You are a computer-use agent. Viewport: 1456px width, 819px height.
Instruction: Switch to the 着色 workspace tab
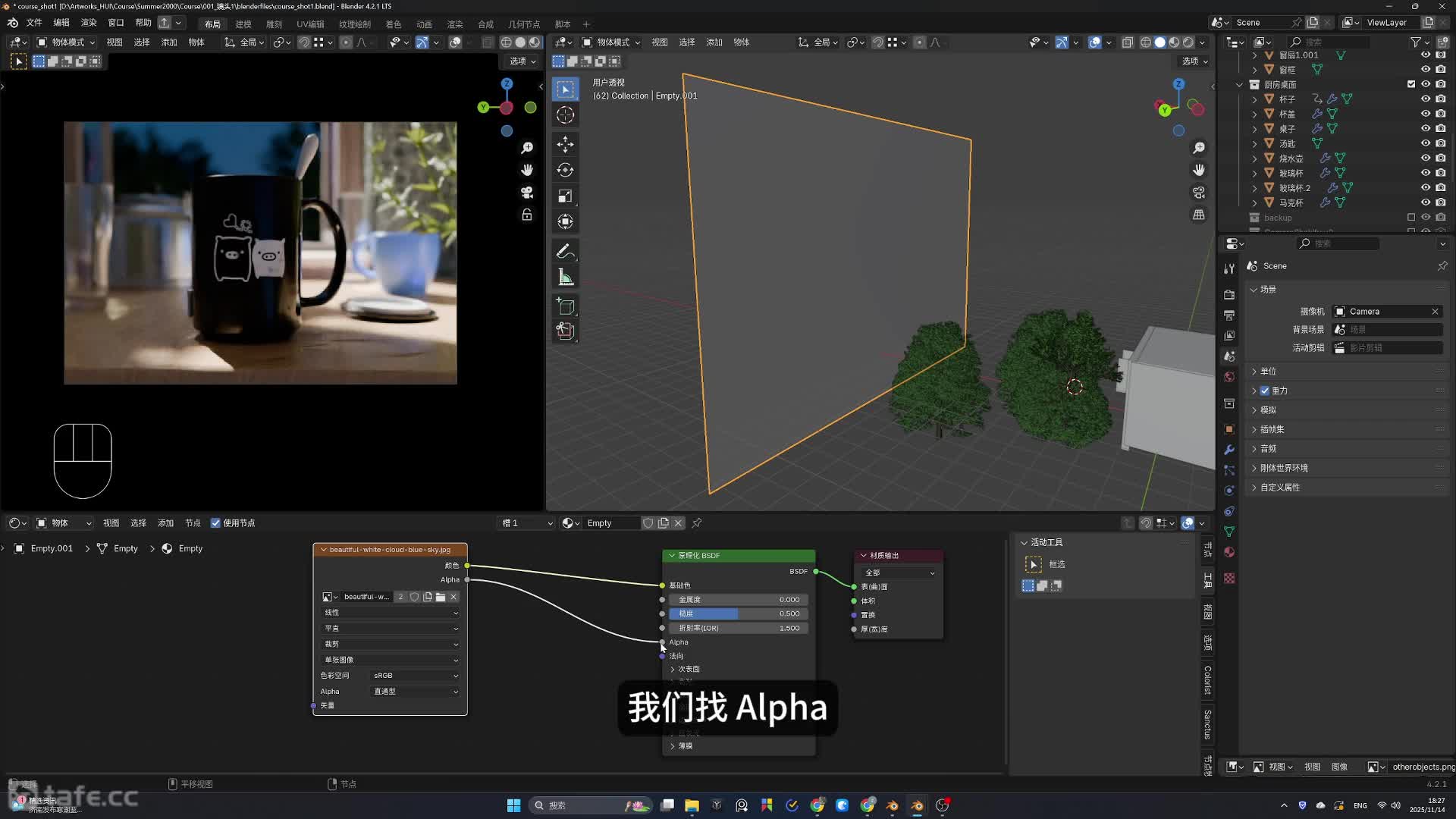point(393,24)
